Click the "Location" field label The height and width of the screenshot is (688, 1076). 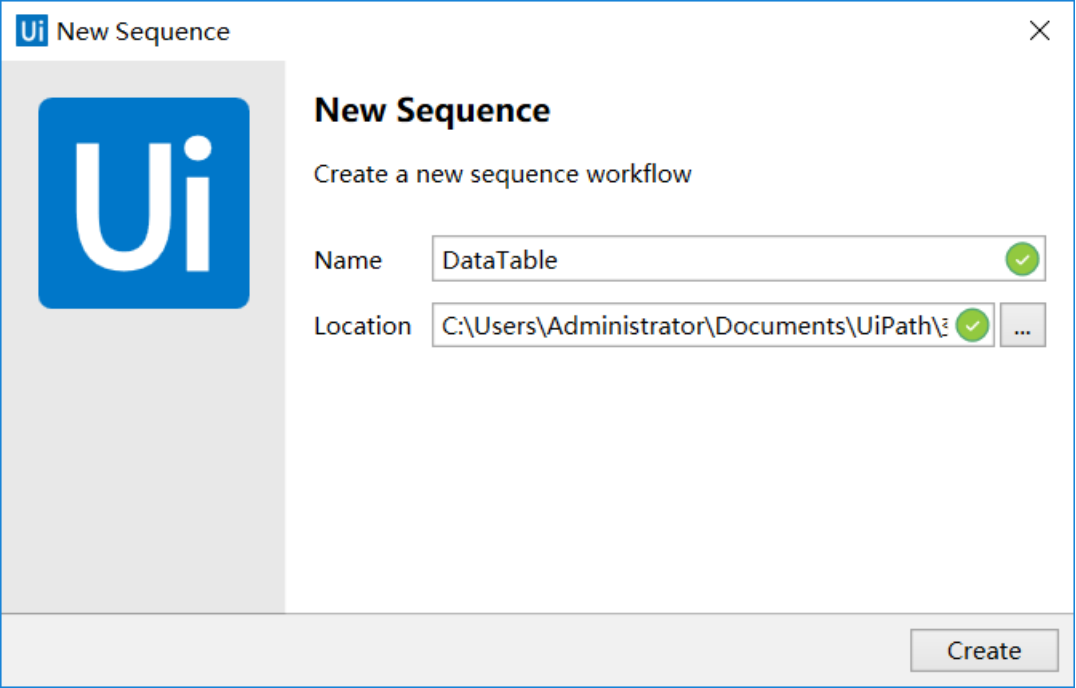[x=362, y=326]
